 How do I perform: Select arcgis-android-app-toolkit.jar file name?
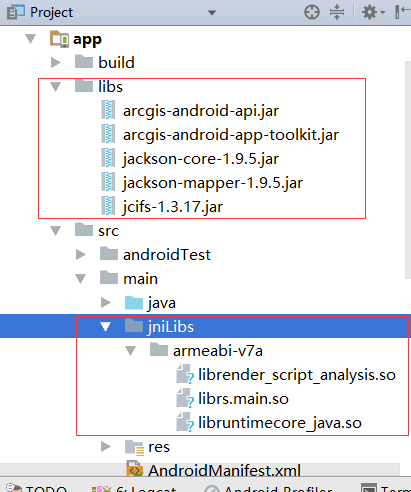(x=231, y=135)
